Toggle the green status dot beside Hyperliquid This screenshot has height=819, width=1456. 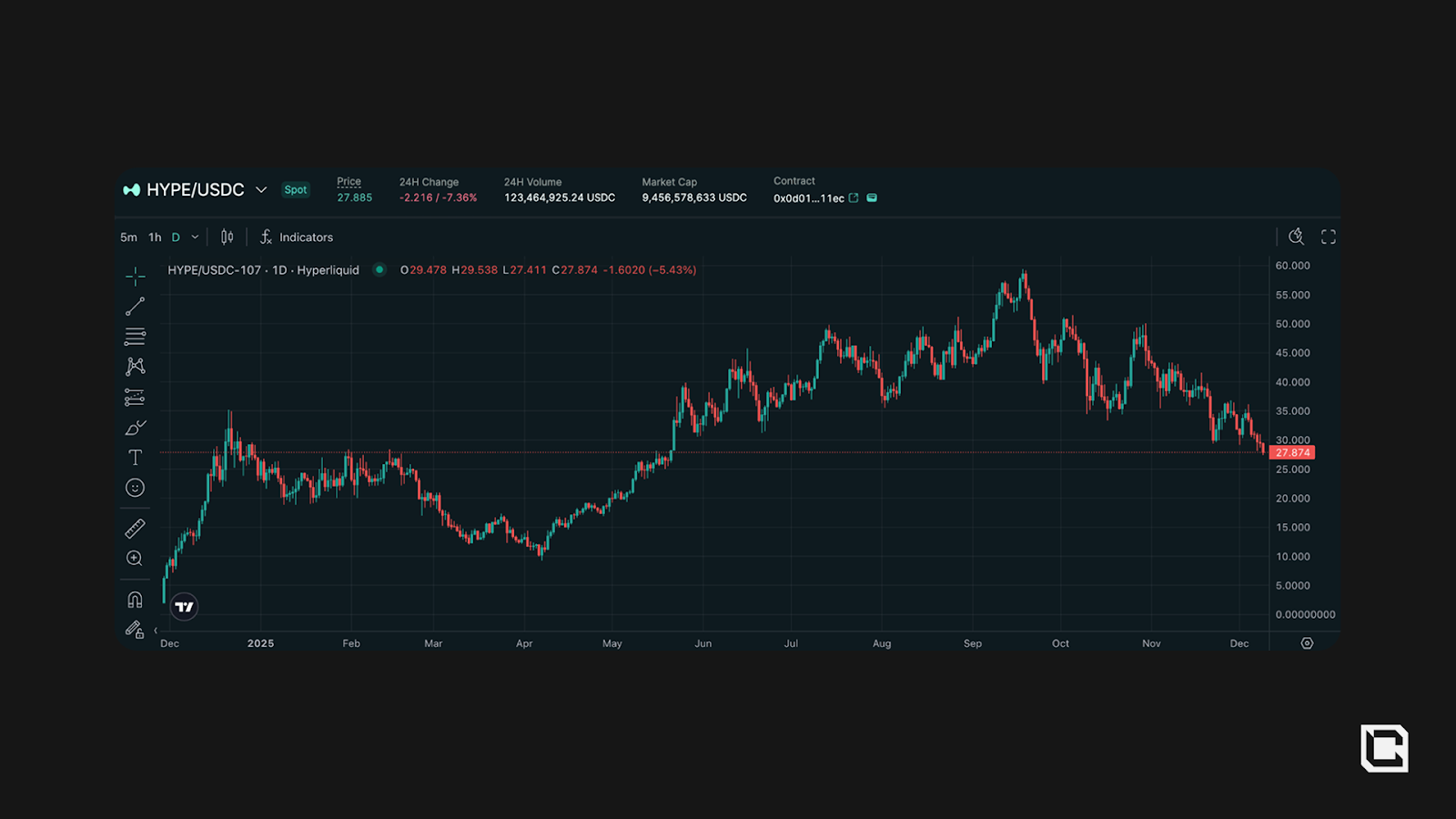379,270
